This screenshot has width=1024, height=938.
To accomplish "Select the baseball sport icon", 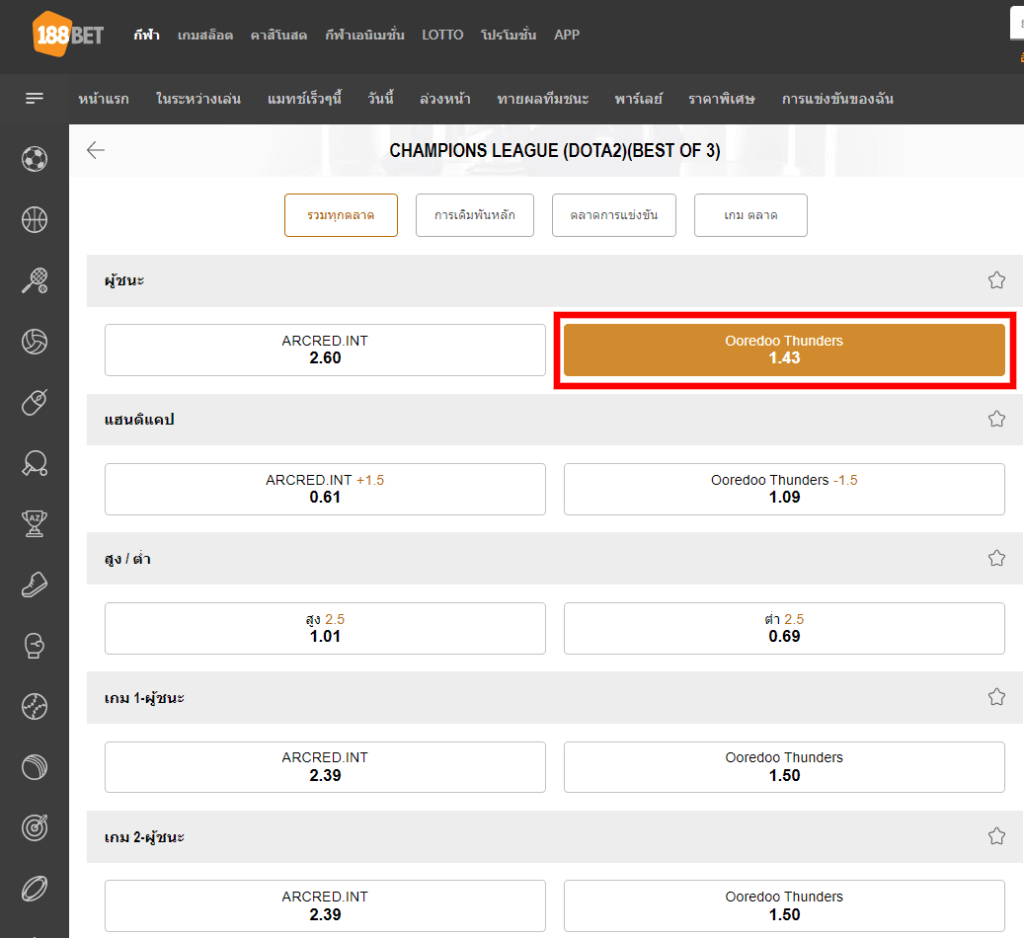I will point(34,706).
